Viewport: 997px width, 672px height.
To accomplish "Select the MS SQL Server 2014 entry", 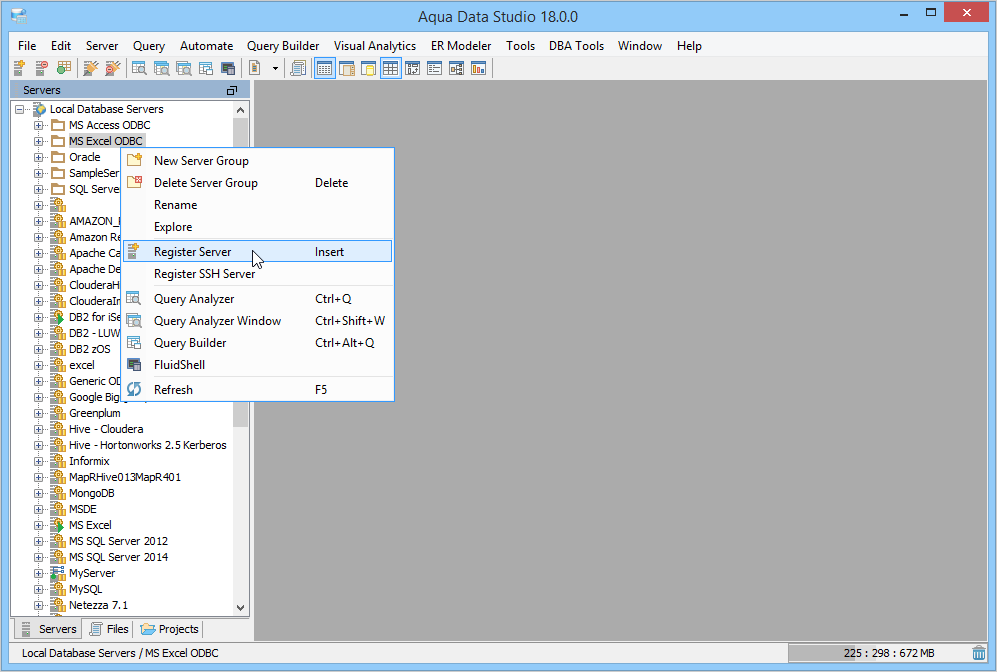I will [x=118, y=557].
